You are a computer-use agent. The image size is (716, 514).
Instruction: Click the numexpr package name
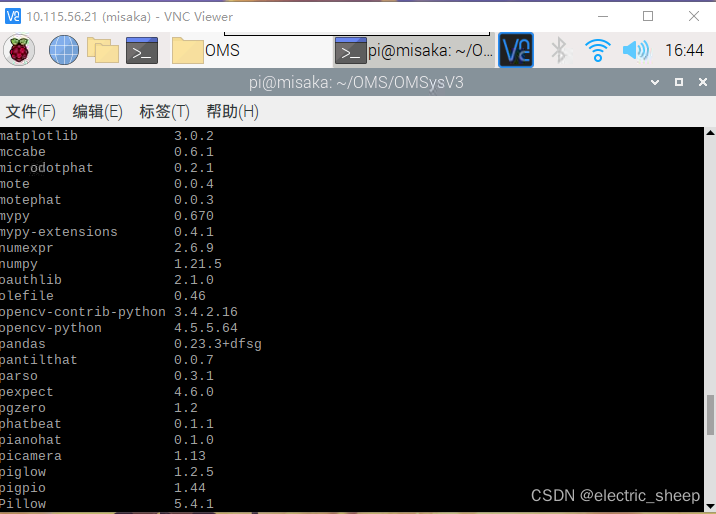(26, 248)
